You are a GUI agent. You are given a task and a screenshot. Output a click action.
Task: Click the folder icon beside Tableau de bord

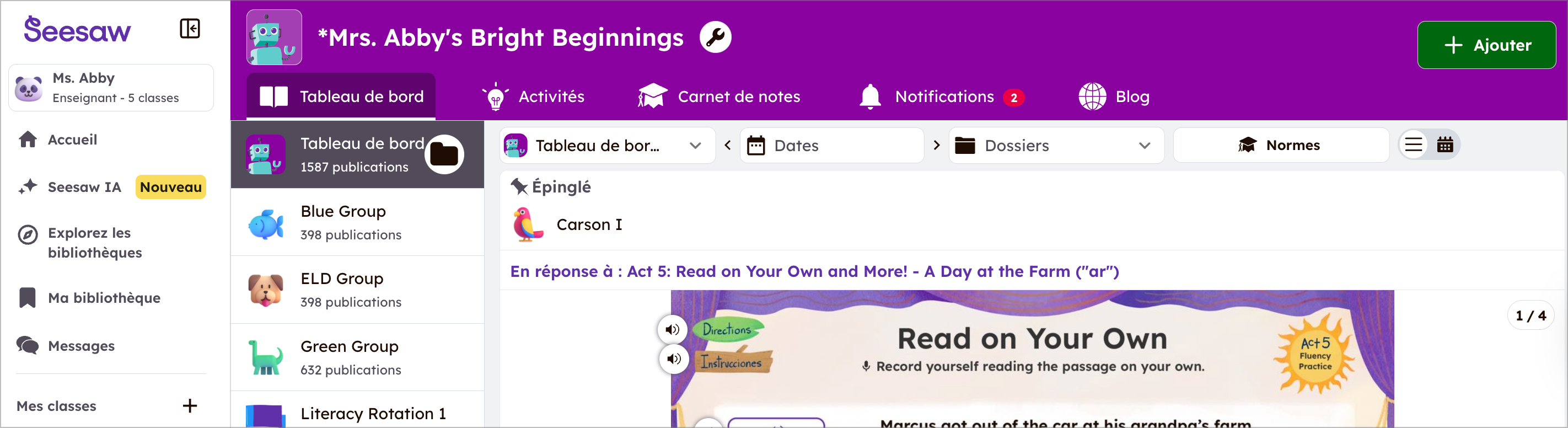click(x=444, y=154)
